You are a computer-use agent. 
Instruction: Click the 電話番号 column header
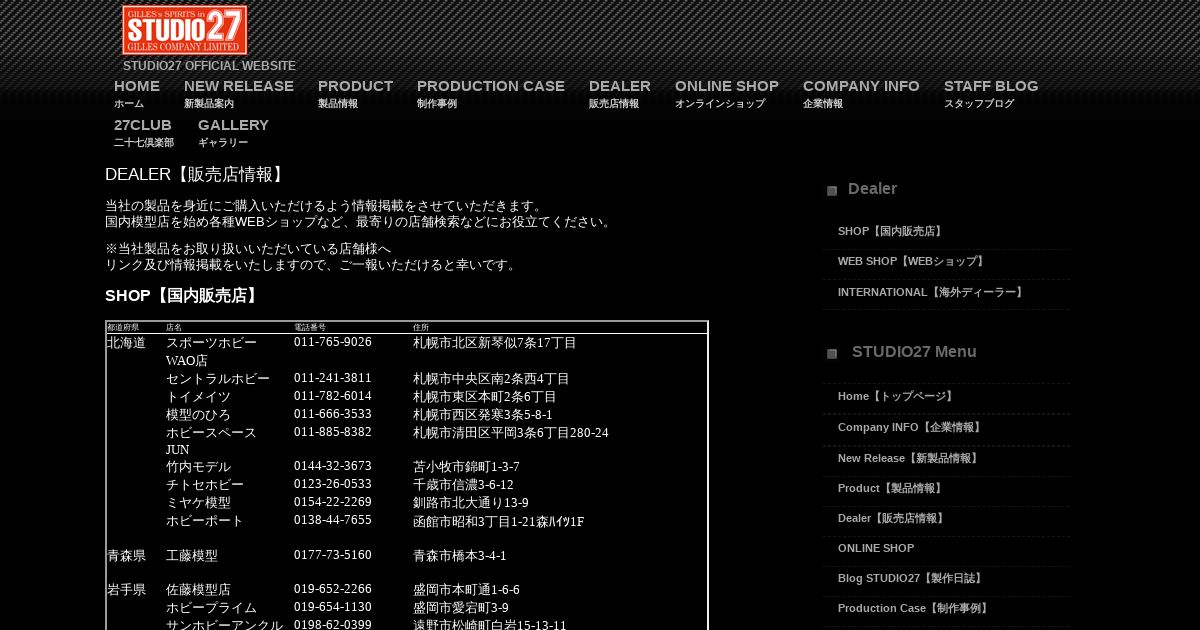tap(310, 328)
